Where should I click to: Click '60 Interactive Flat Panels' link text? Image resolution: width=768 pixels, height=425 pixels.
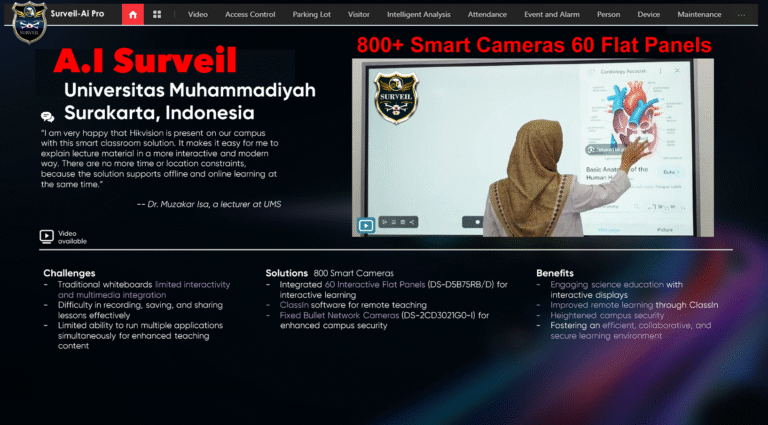pyautogui.click(x=375, y=284)
